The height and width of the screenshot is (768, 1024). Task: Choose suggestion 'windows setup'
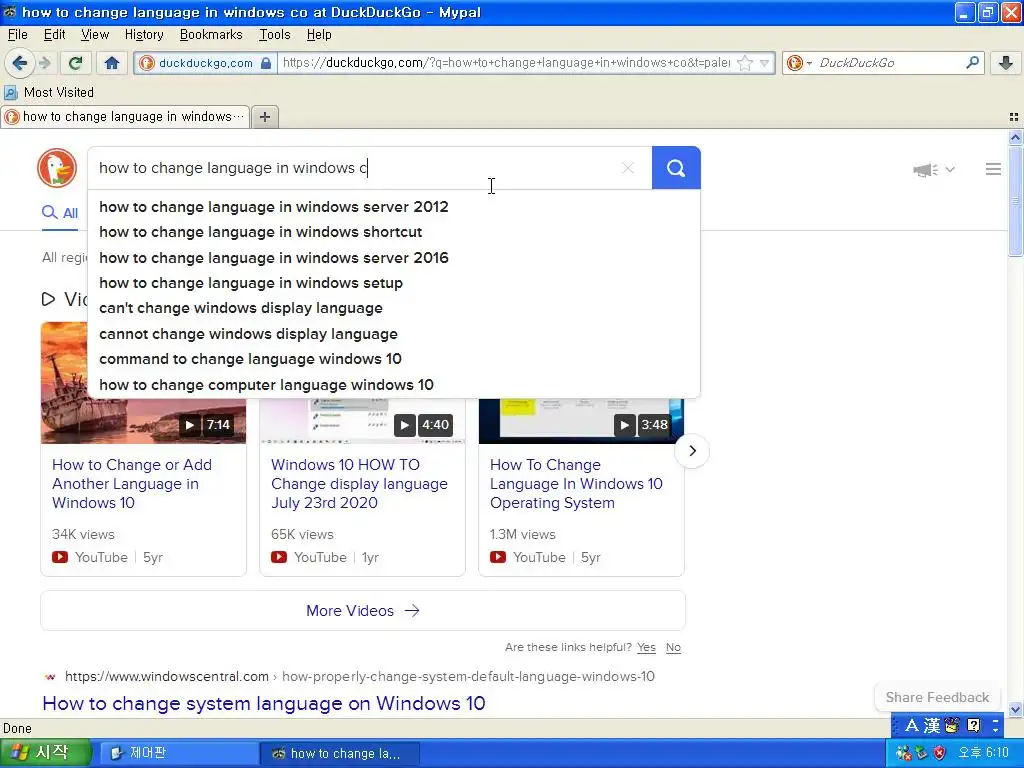pyautogui.click(x=394, y=283)
